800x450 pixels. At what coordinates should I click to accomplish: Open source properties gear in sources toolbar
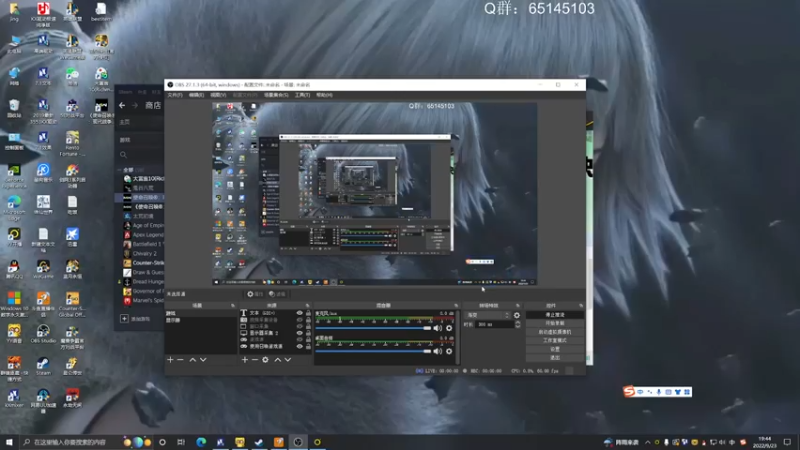265,360
